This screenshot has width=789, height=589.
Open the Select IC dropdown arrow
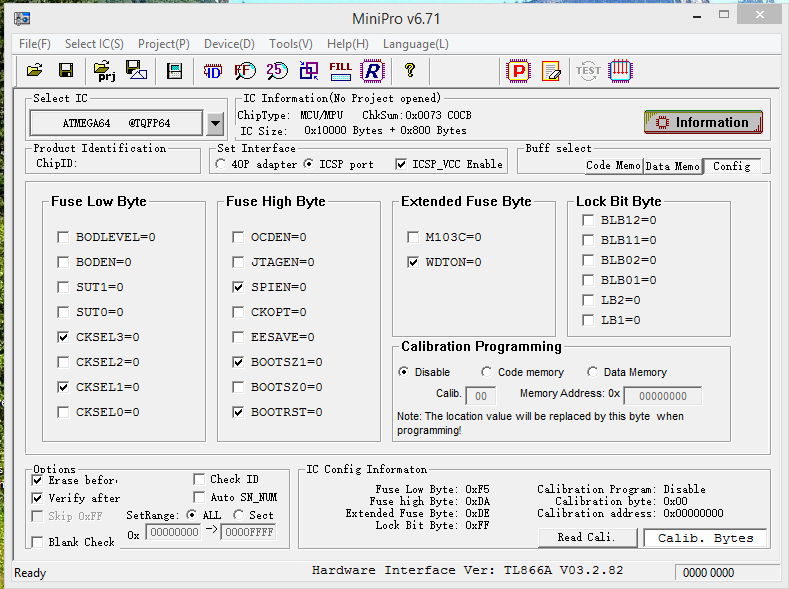[x=215, y=123]
